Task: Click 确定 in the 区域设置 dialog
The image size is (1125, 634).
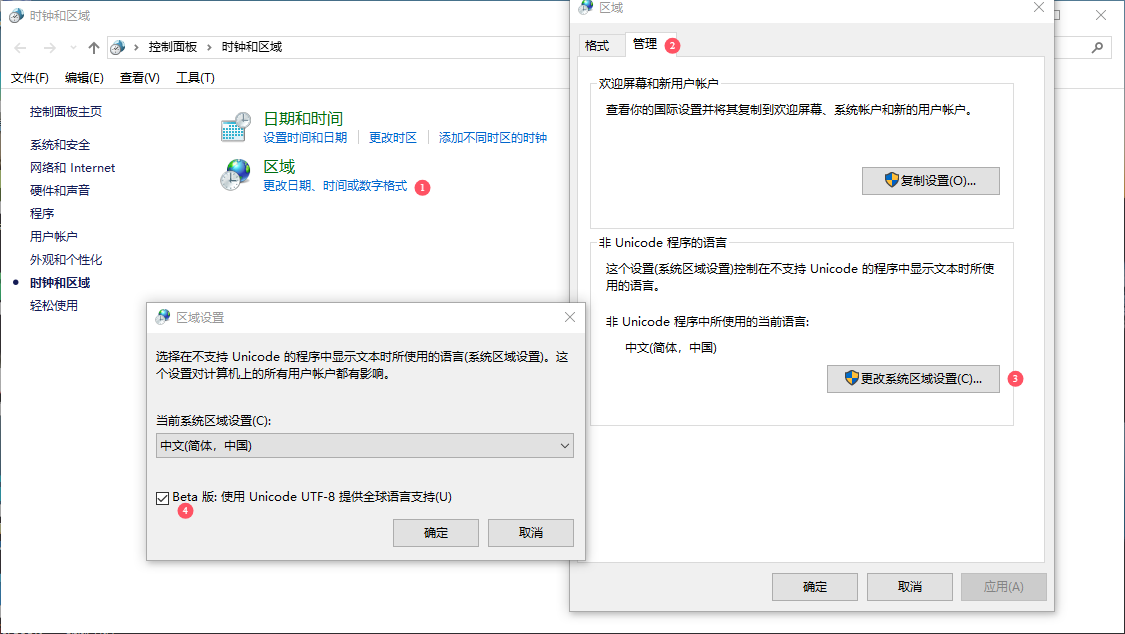Action: [436, 533]
